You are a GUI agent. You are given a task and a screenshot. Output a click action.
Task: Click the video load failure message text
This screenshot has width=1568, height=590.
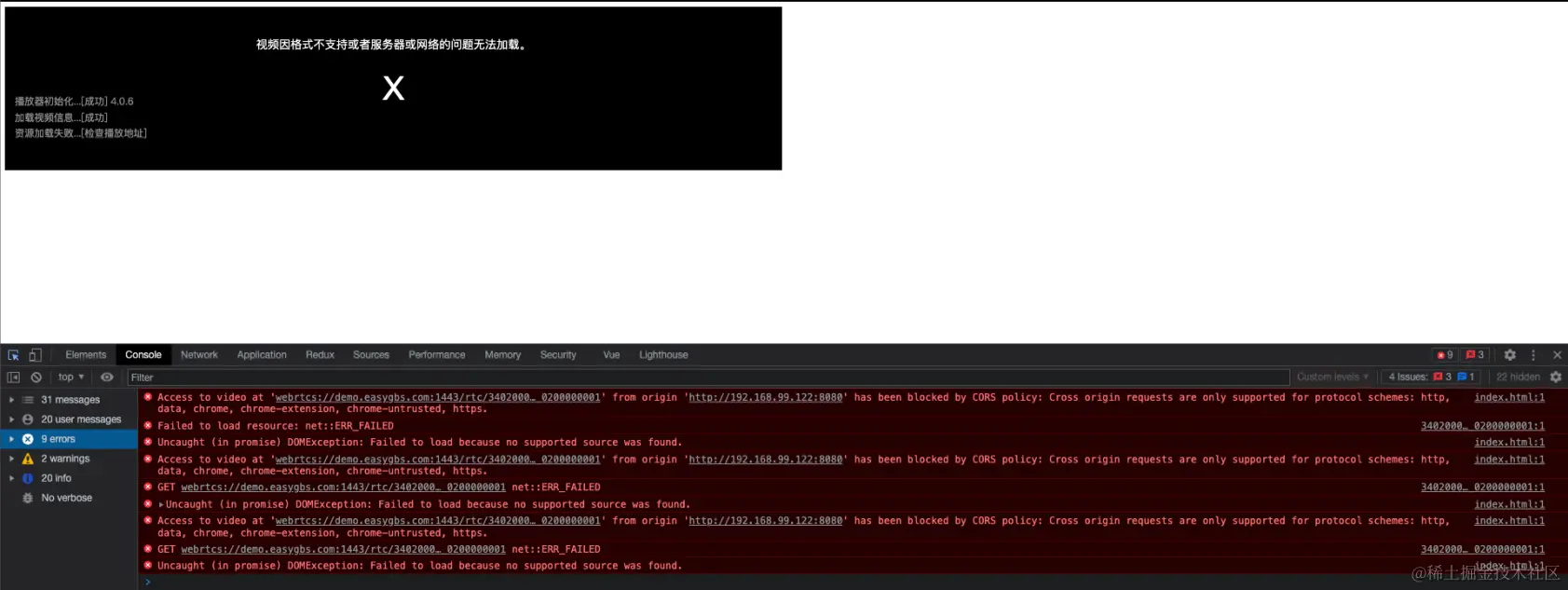[393, 45]
